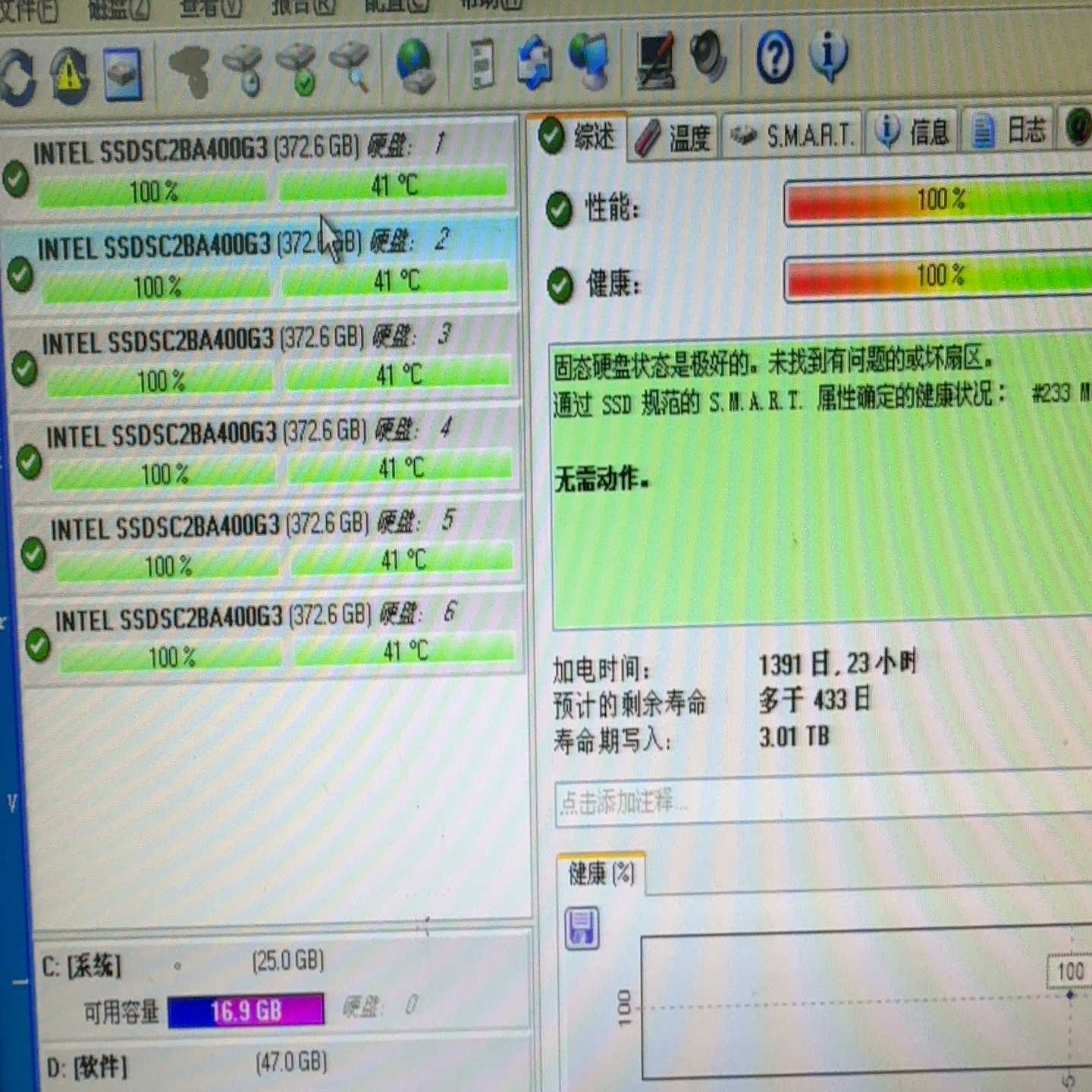Click the blue-framed disk panel toolbar icon
Image resolution: width=1092 pixels, height=1092 pixels.
tap(123, 74)
